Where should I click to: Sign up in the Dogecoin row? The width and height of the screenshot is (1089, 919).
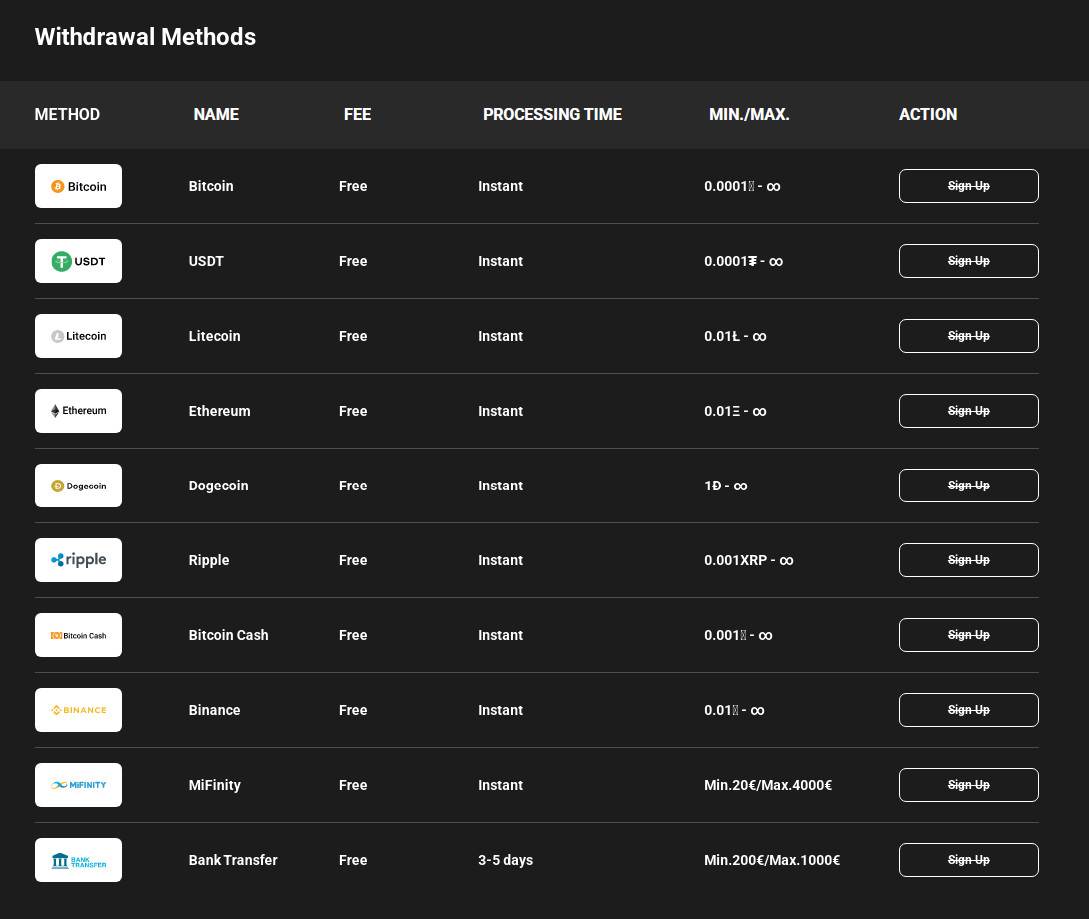[969, 486]
